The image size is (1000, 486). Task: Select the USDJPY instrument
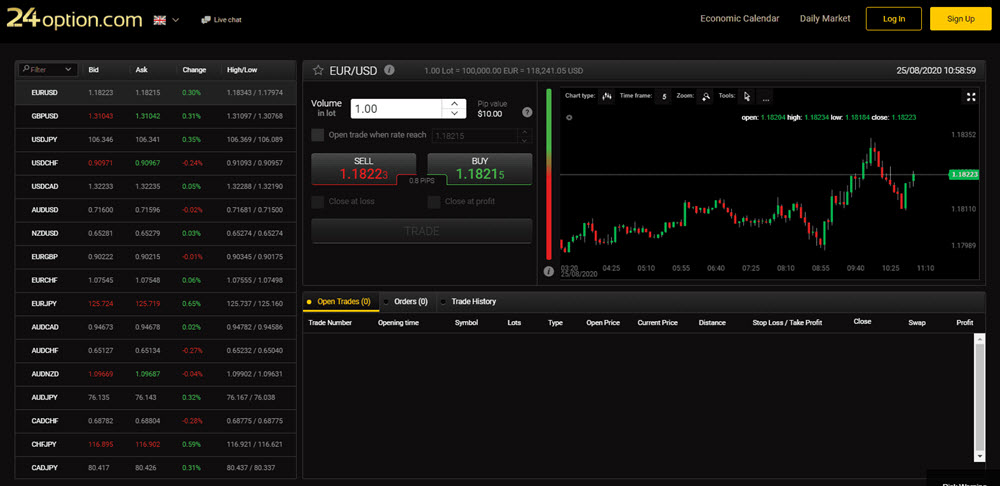156,139
